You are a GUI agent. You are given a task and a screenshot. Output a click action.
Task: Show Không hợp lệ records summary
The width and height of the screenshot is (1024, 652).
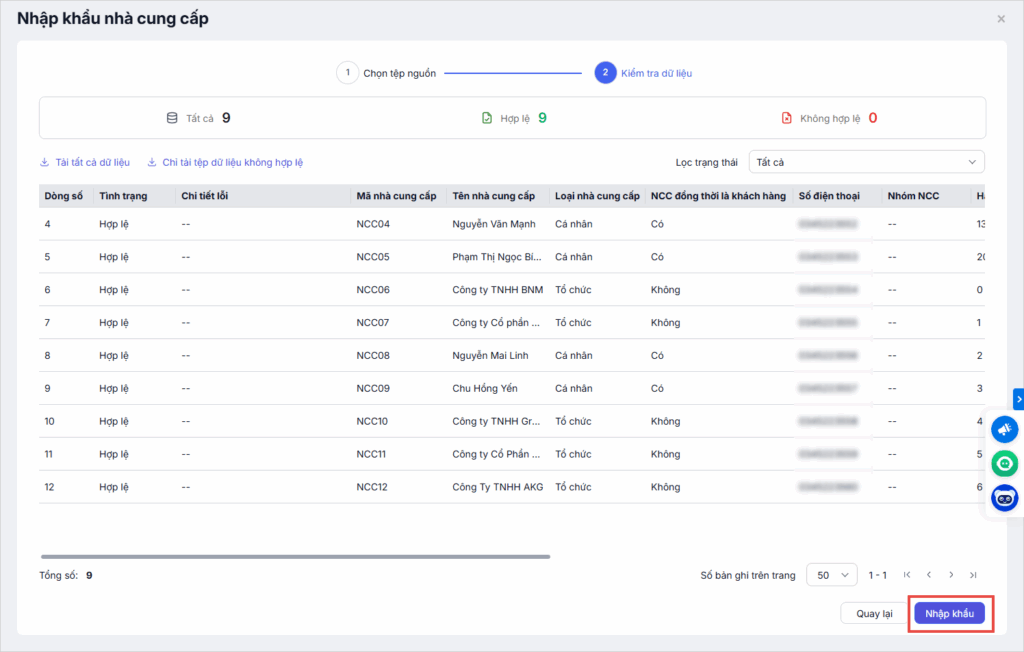click(x=829, y=118)
